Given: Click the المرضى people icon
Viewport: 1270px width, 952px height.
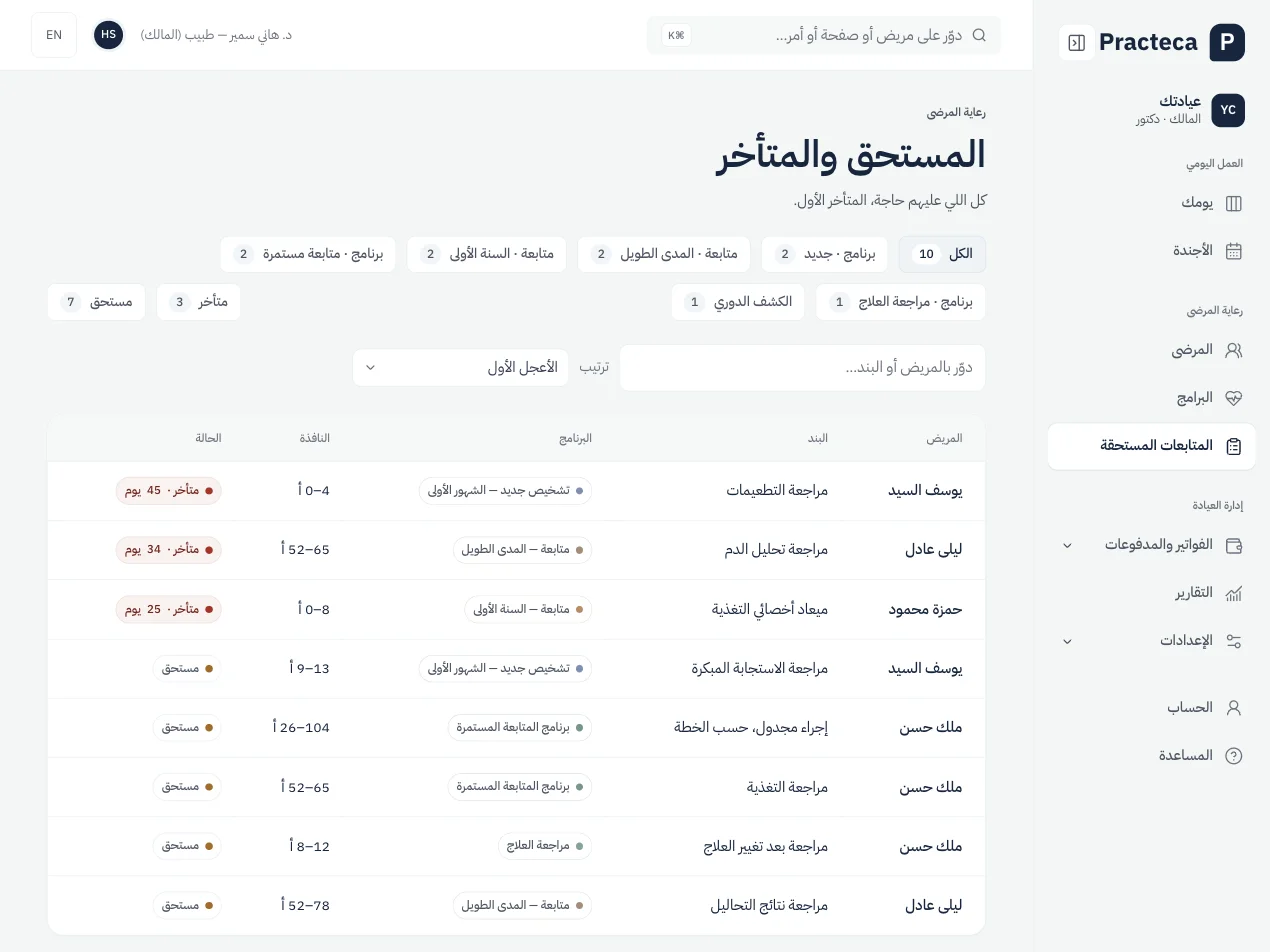Looking at the screenshot, I should [x=1234, y=350].
